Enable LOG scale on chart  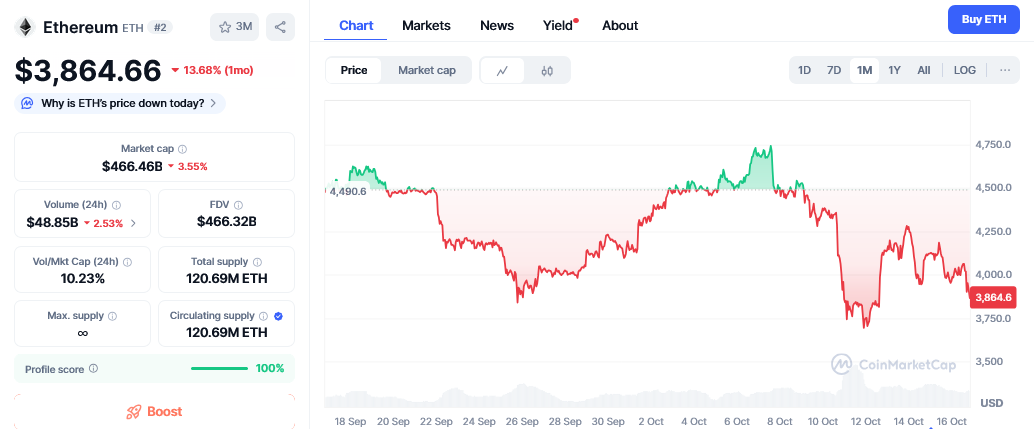click(964, 70)
